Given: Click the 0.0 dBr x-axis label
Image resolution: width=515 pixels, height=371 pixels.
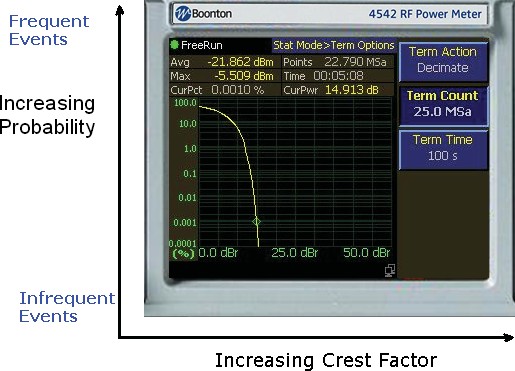Looking at the screenshot, I should coord(218,253).
